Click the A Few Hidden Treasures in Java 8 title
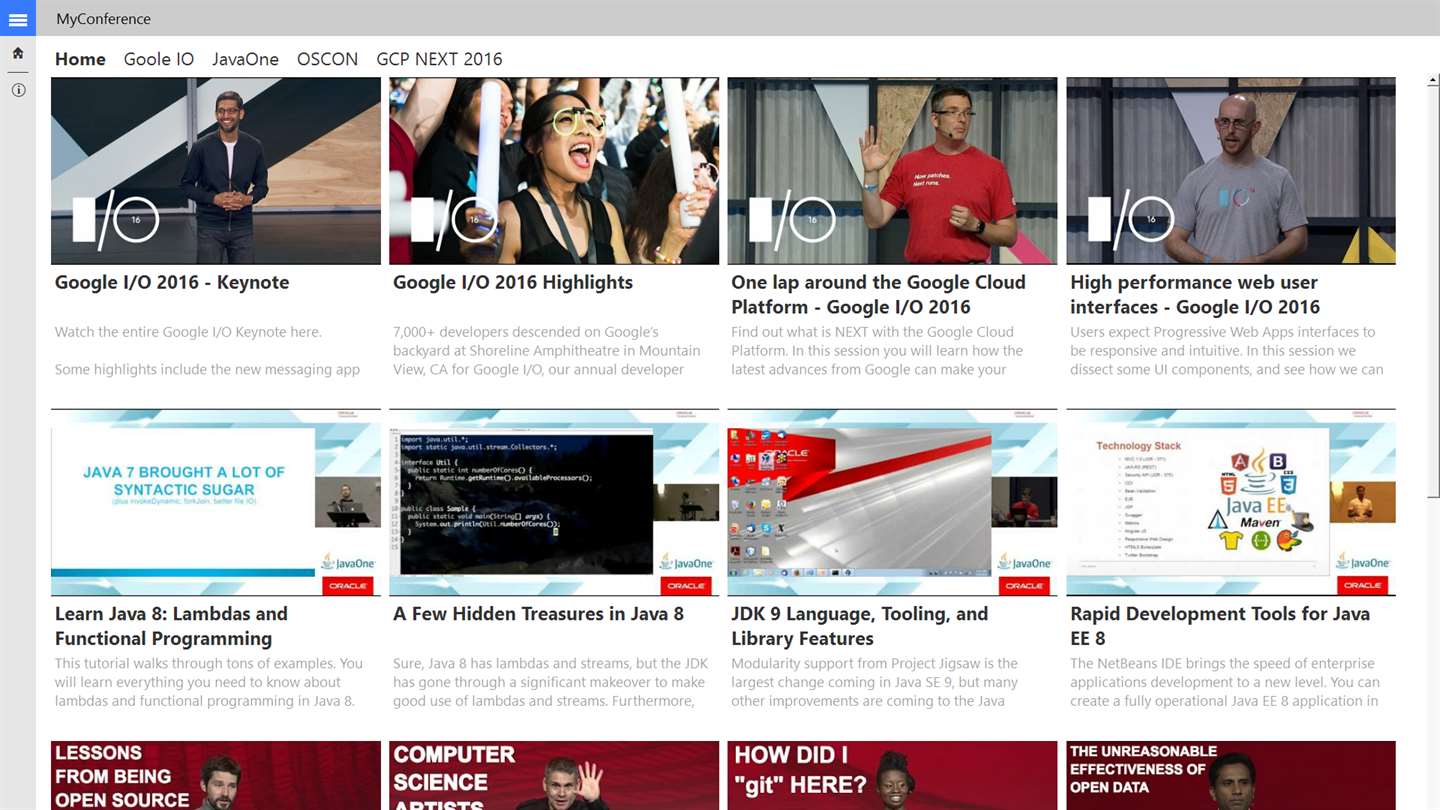Viewport: 1440px width, 810px height. pos(538,614)
